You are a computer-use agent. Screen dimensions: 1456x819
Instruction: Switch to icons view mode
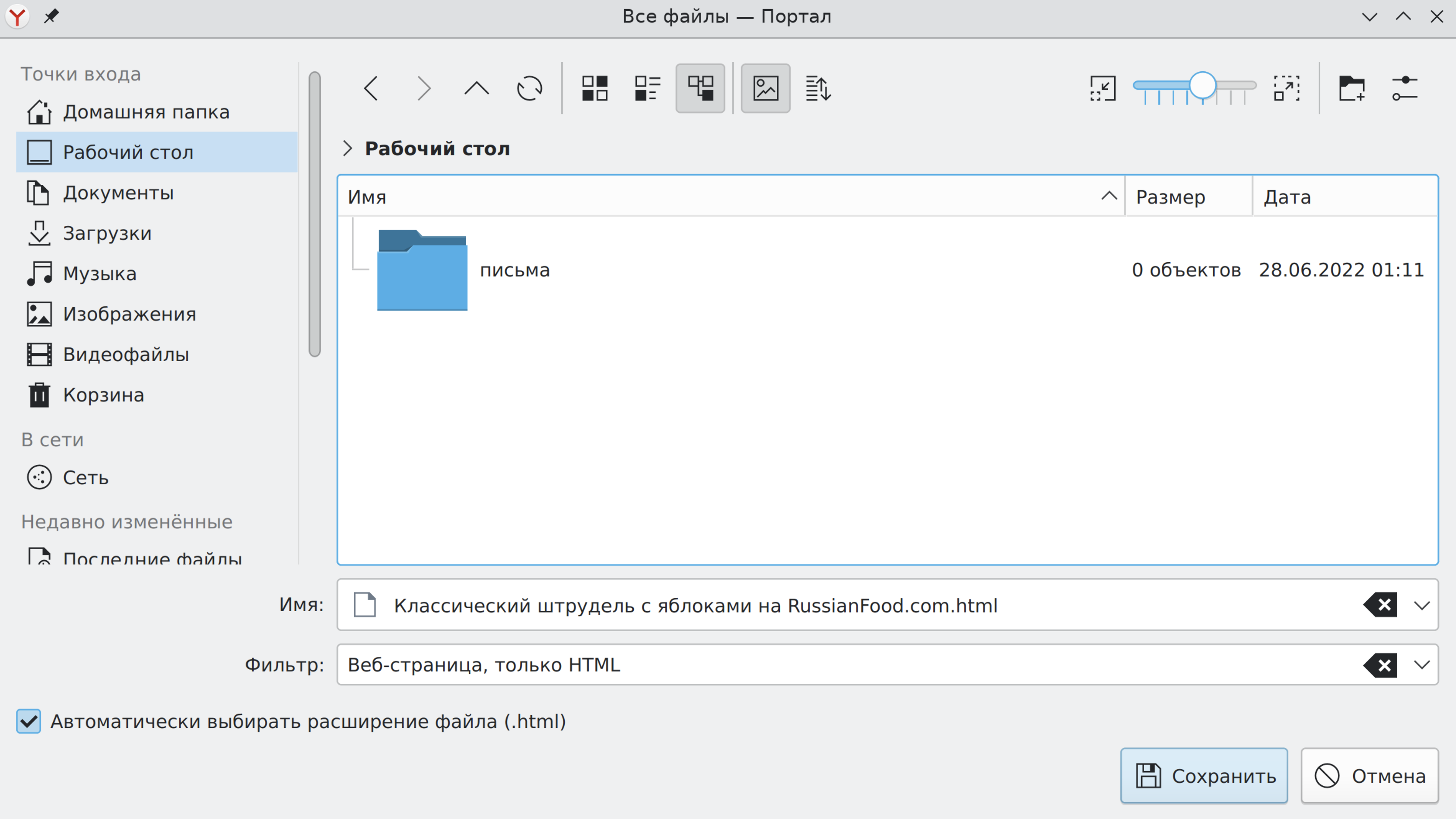coord(594,89)
